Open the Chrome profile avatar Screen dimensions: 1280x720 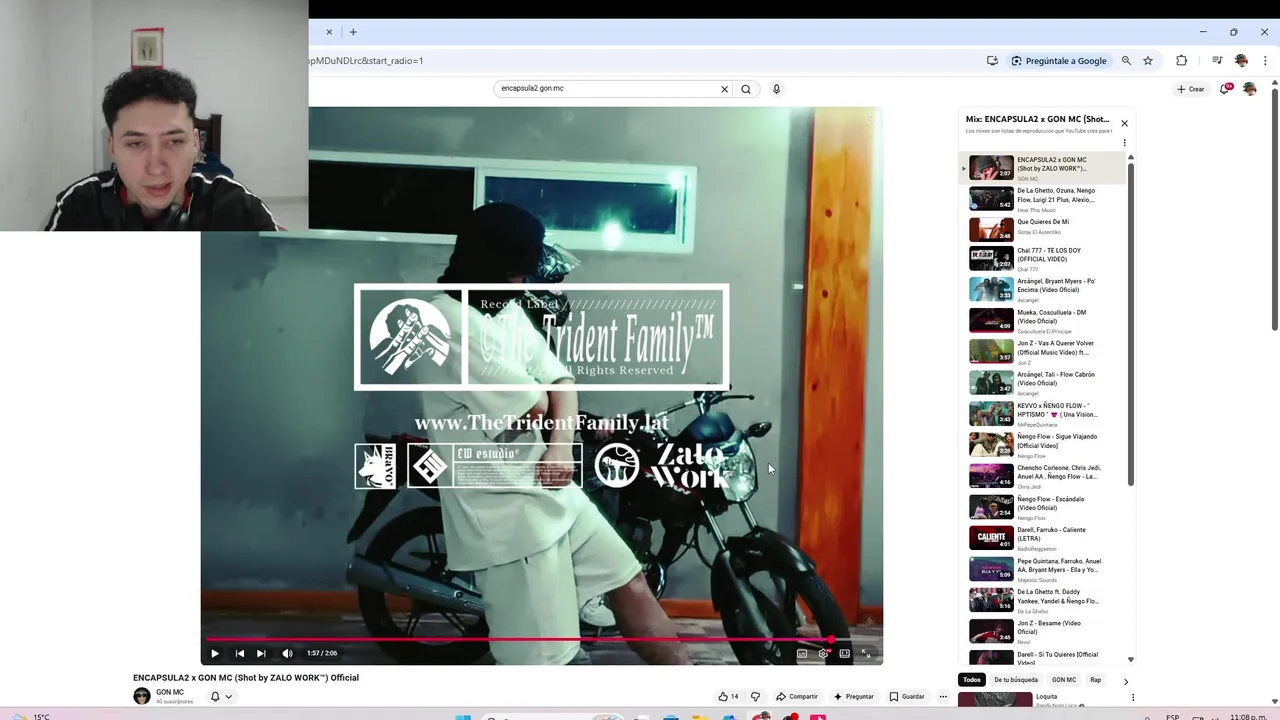tap(1241, 60)
